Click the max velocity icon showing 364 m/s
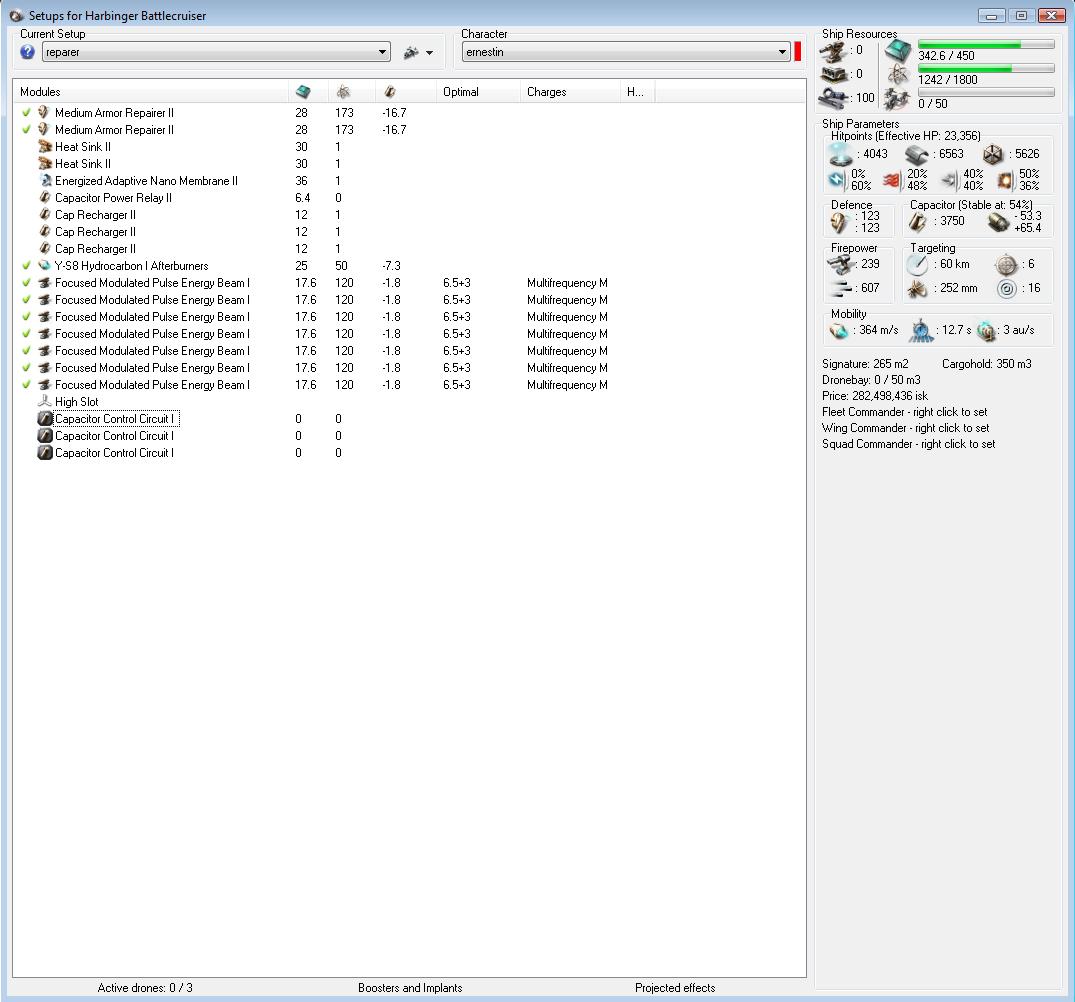 (x=839, y=331)
